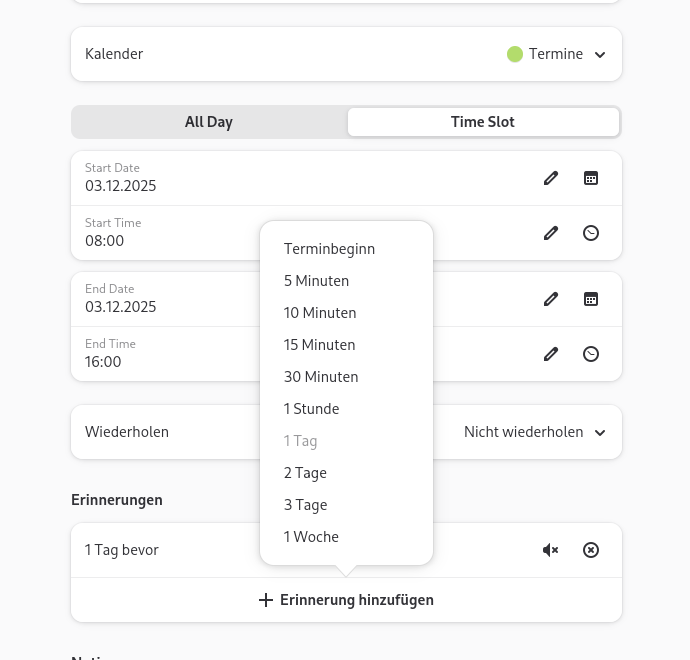Click Erinnerung hinzufügen button
690x660 pixels.
tap(346, 600)
